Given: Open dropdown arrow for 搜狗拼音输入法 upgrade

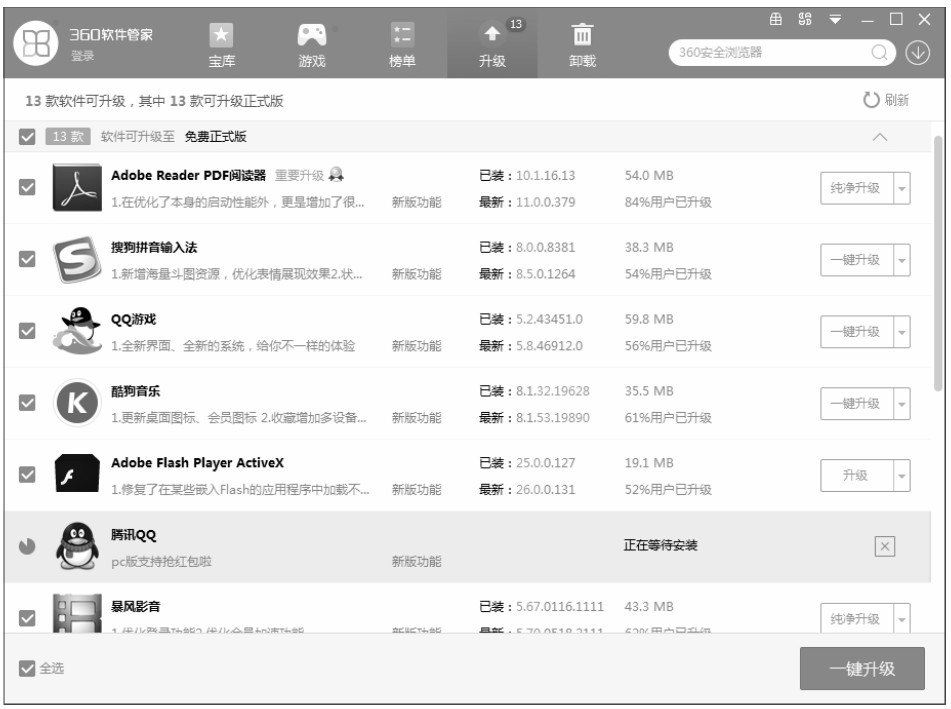Looking at the screenshot, I should 902,260.
